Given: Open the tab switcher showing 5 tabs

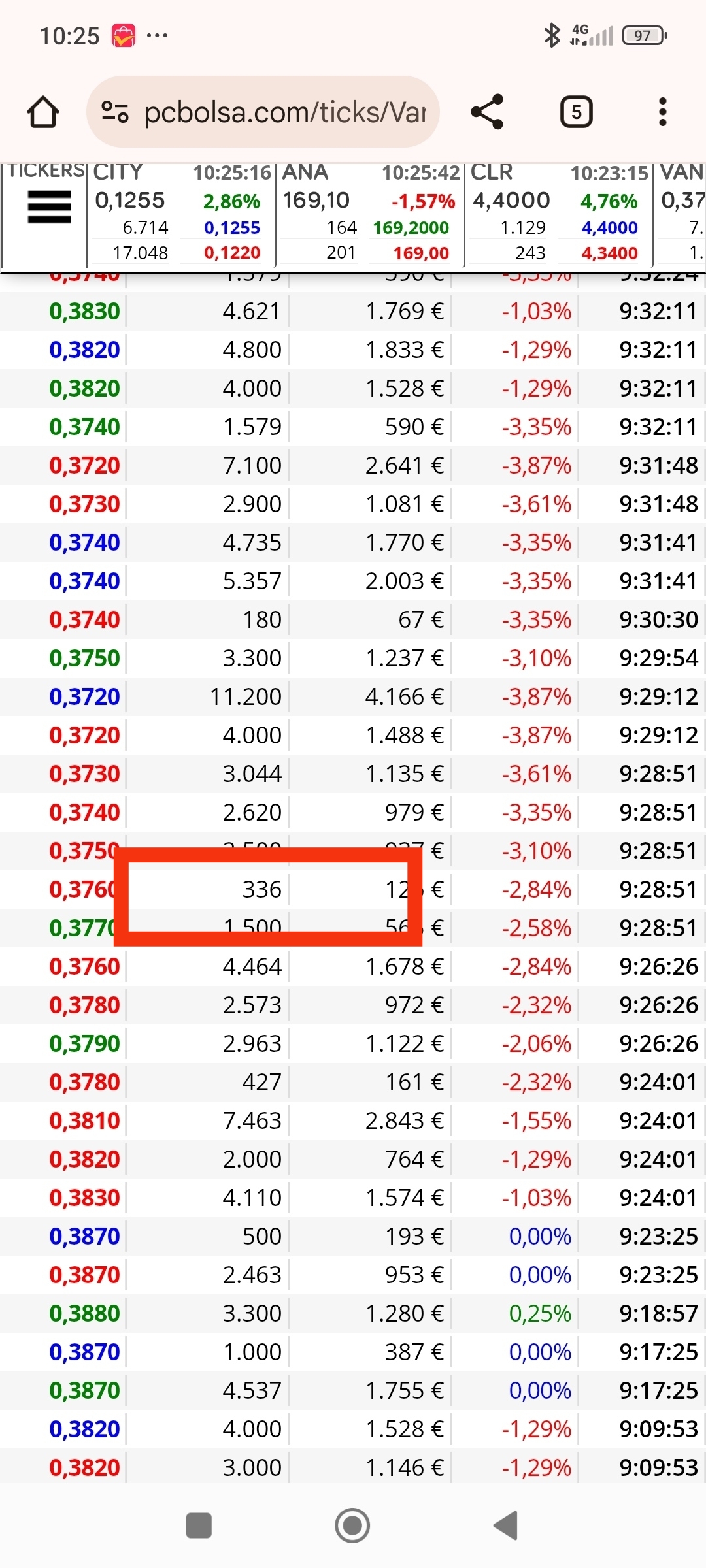Looking at the screenshot, I should click(x=577, y=112).
